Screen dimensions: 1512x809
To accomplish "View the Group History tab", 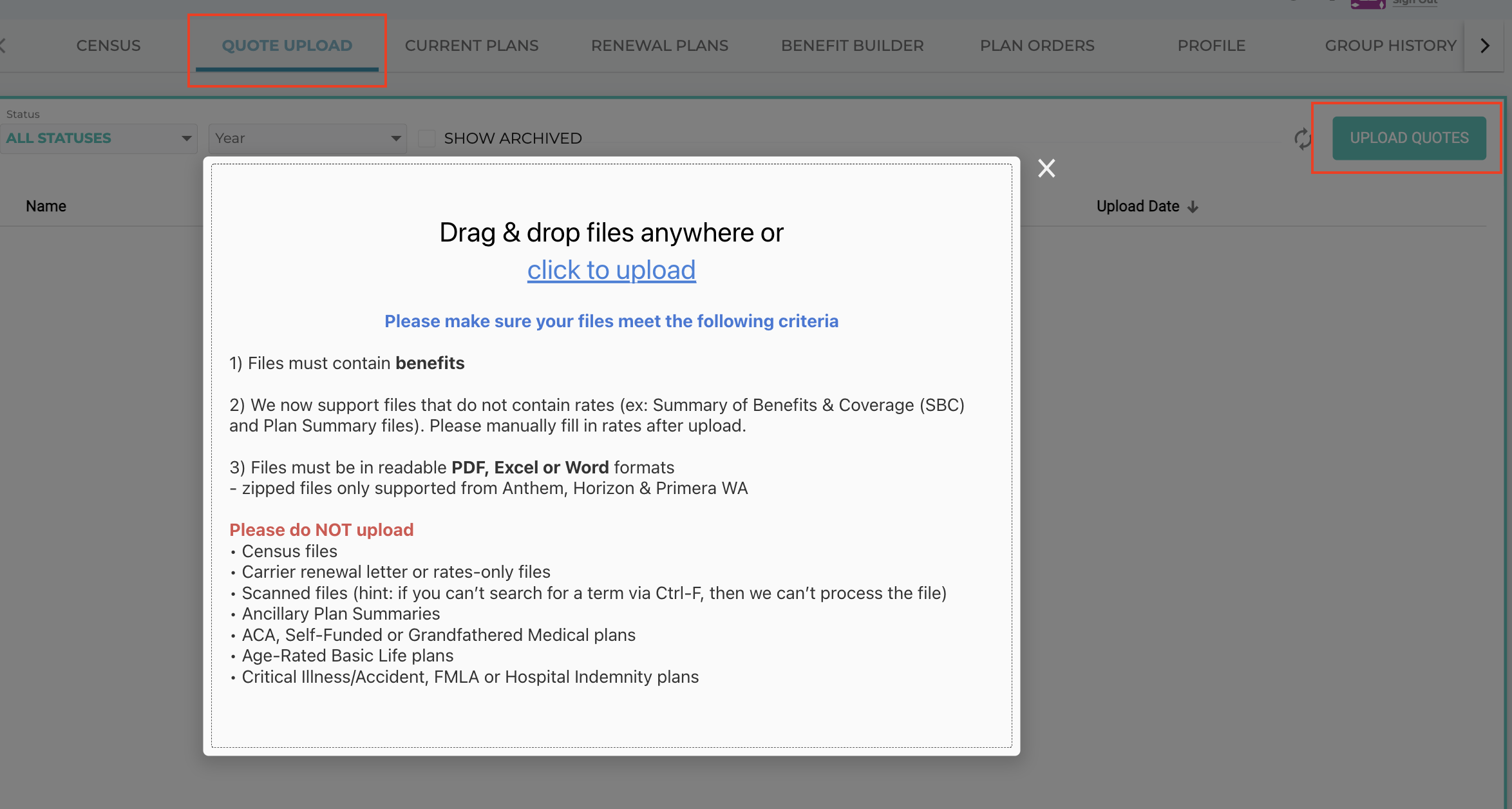I will coord(1390,46).
